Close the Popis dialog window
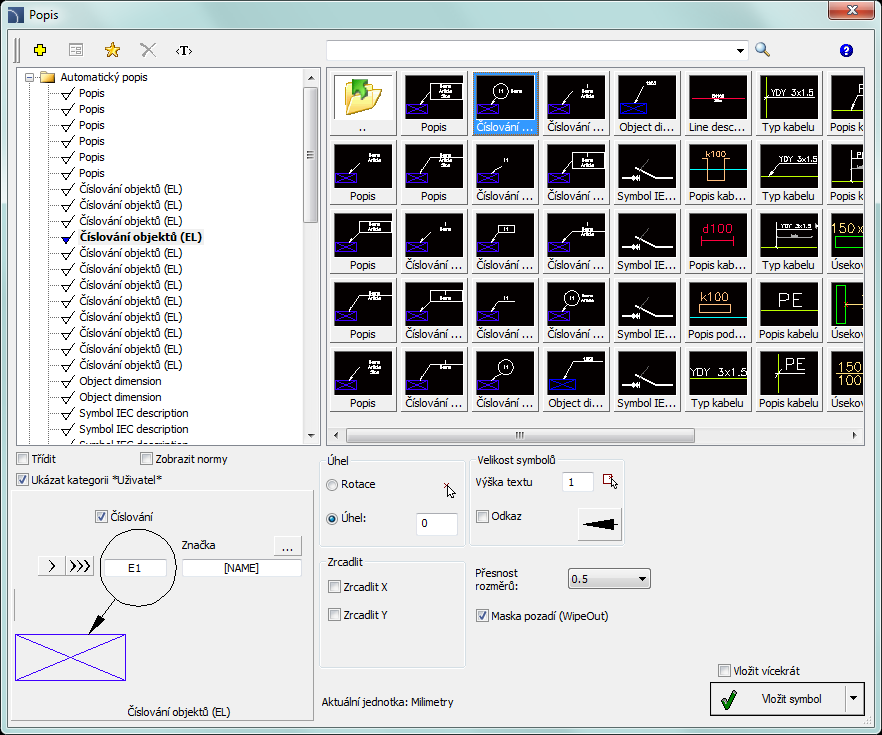Viewport: 882px width, 735px height. [x=852, y=10]
